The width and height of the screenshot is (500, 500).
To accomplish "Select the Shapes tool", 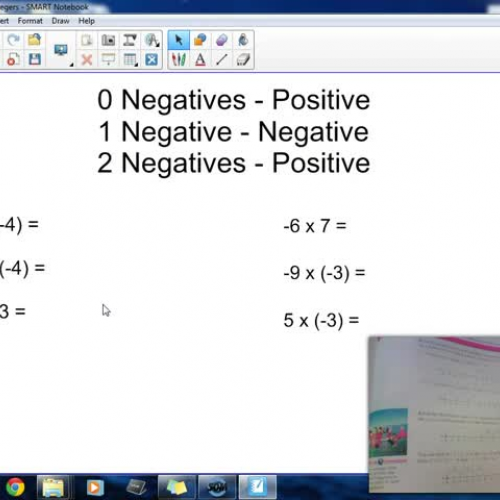I will pos(200,40).
